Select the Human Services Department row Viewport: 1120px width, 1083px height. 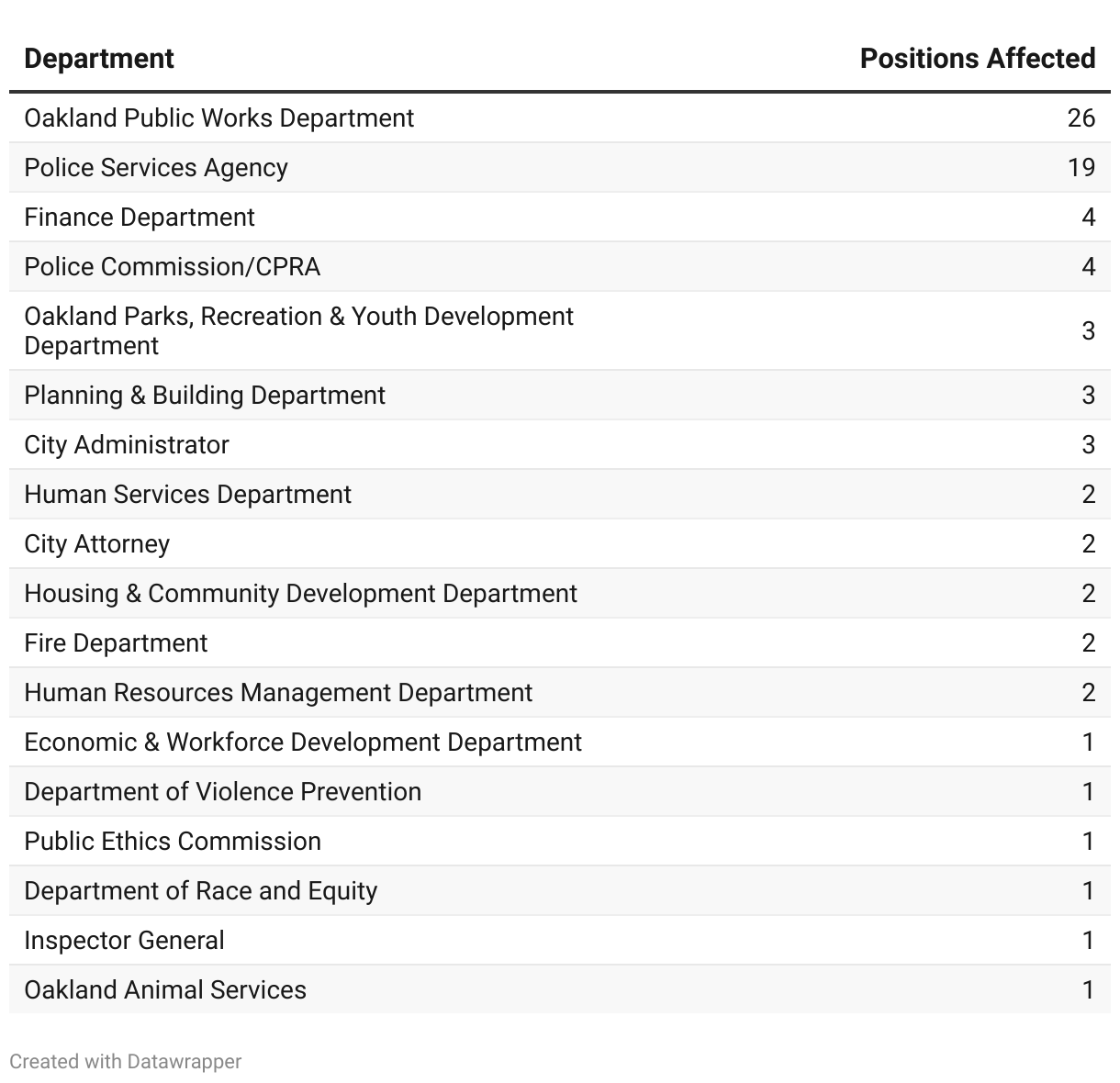pyautogui.click(x=560, y=494)
